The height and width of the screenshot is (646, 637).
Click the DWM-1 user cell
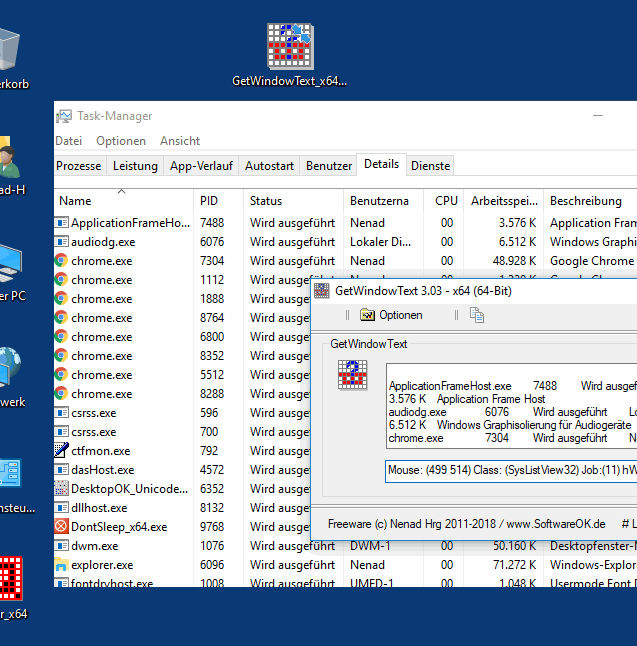coord(370,545)
